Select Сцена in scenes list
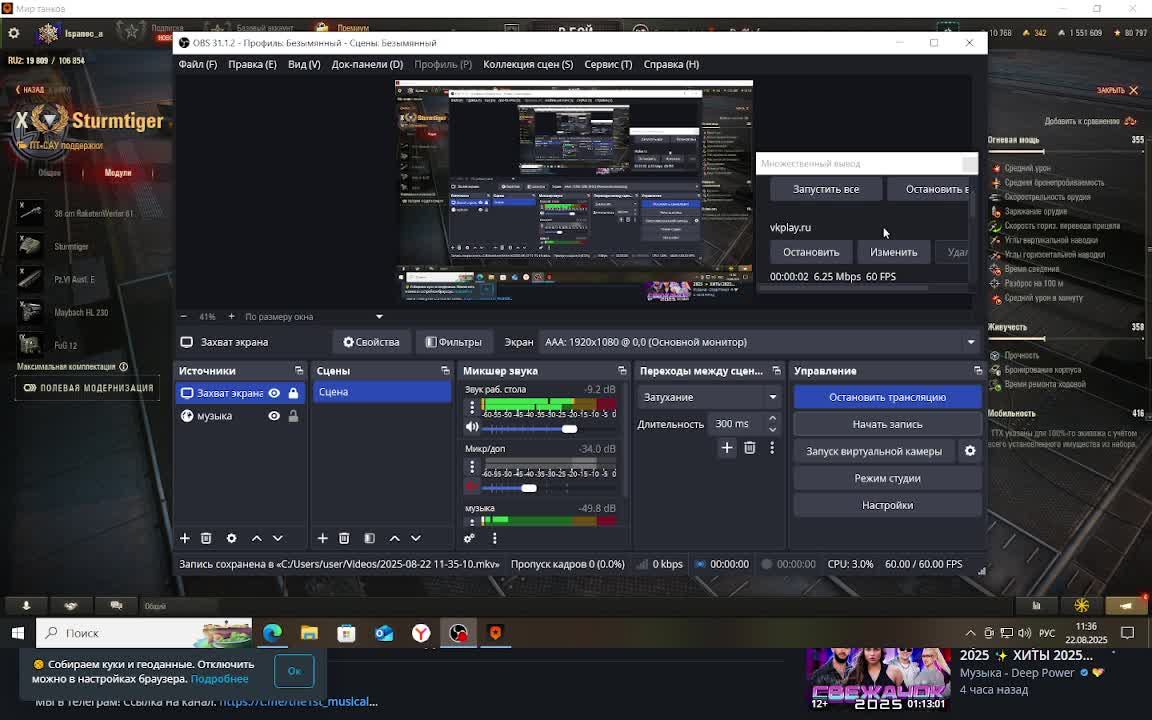The width and height of the screenshot is (1152, 720). [x=382, y=392]
